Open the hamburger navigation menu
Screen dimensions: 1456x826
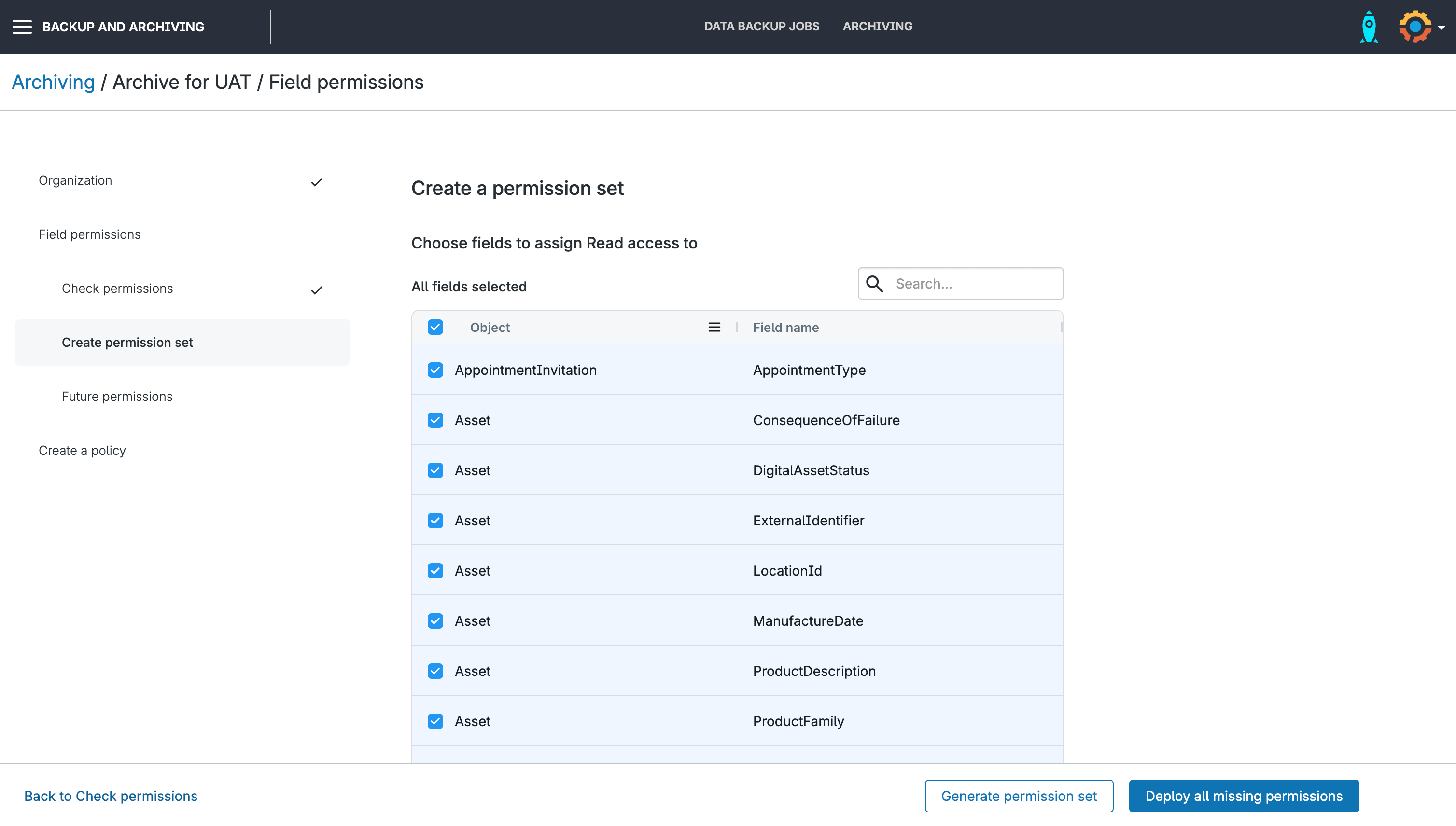[x=22, y=27]
